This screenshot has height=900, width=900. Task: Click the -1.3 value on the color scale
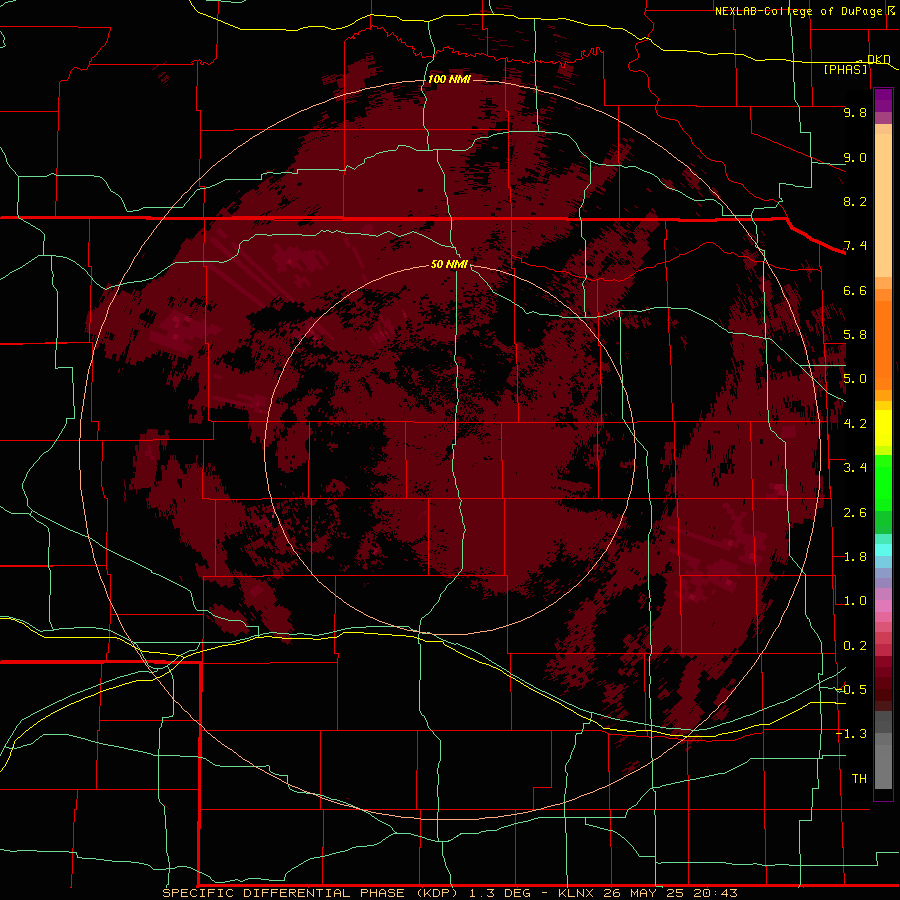click(x=851, y=734)
